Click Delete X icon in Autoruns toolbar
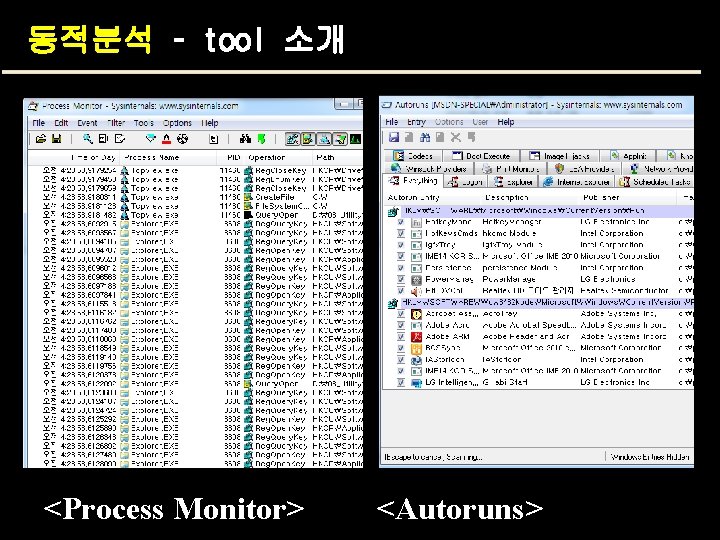This screenshot has height=540, width=720. (456, 137)
